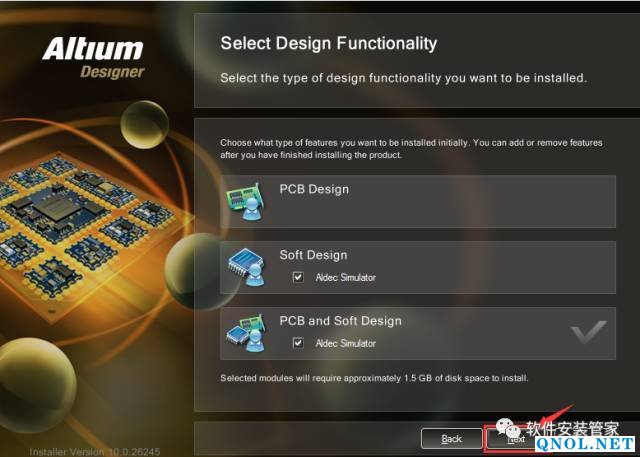Click the Soft Design chip icon
Viewport: 640px width, 457px height.
point(246,267)
